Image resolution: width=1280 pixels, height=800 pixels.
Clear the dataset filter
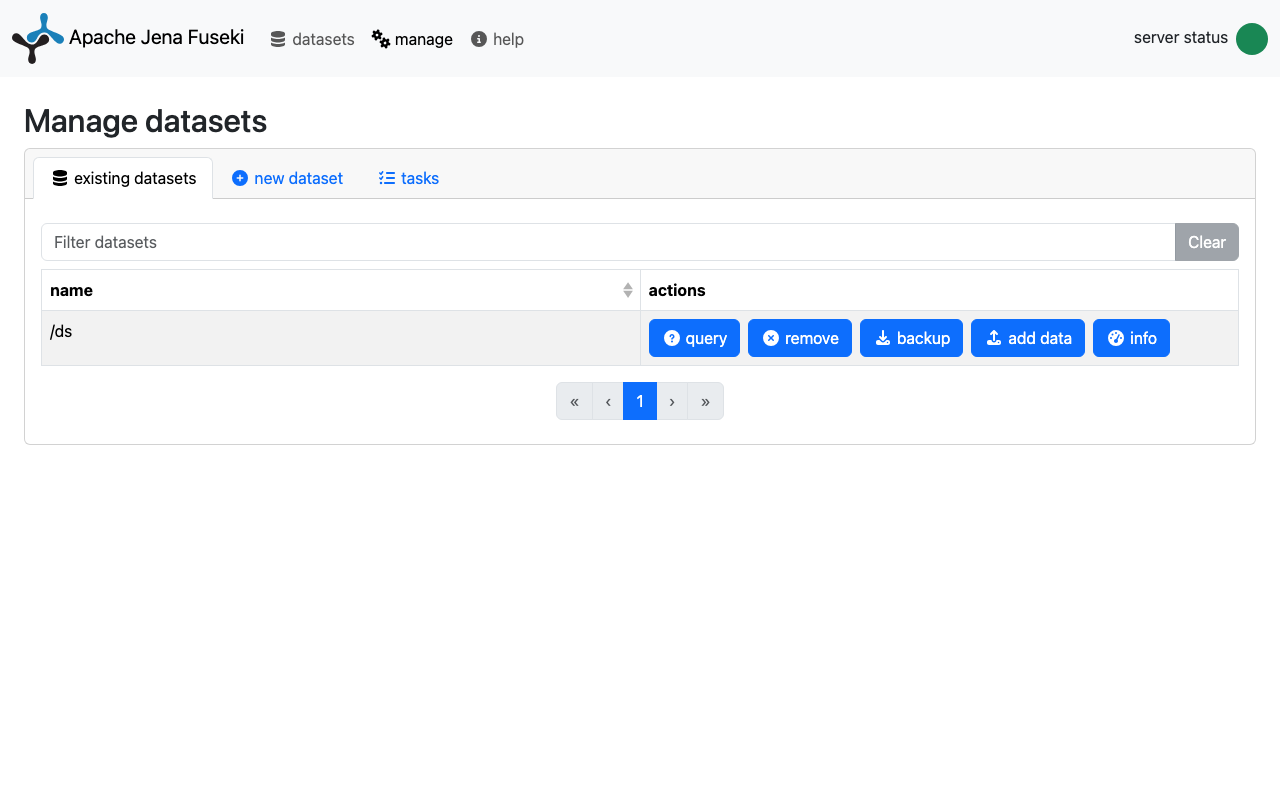[1207, 242]
